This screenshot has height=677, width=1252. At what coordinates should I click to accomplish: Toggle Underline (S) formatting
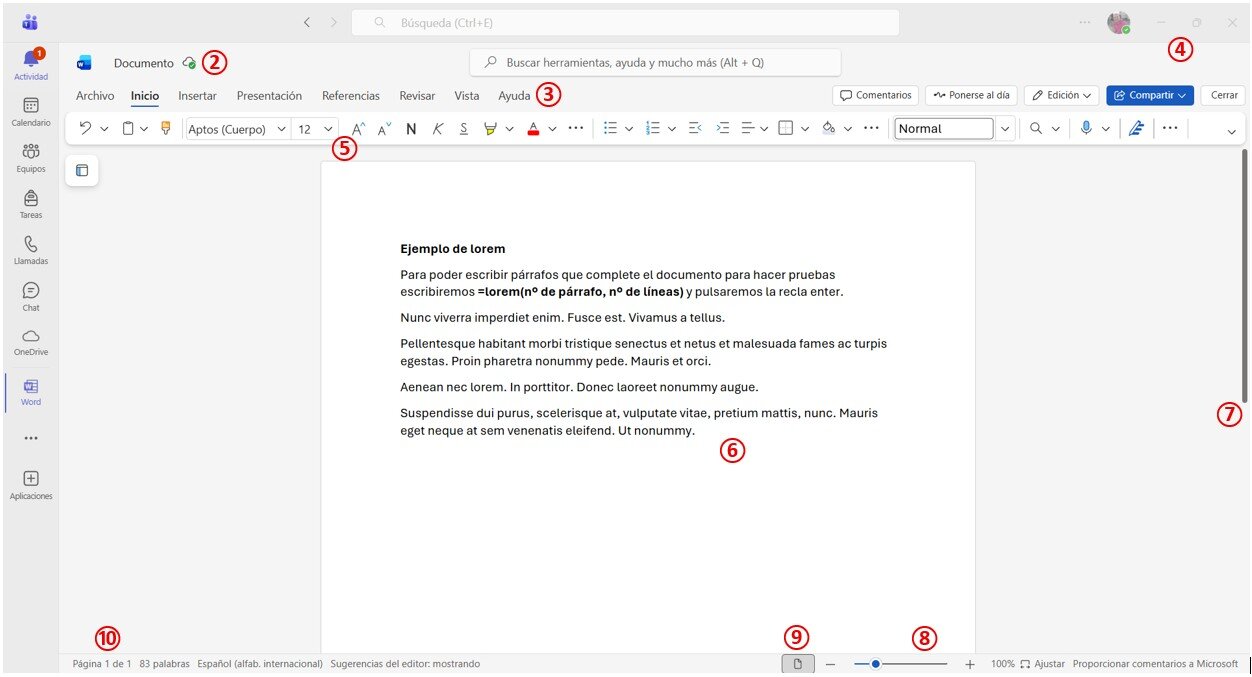pos(464,128)
